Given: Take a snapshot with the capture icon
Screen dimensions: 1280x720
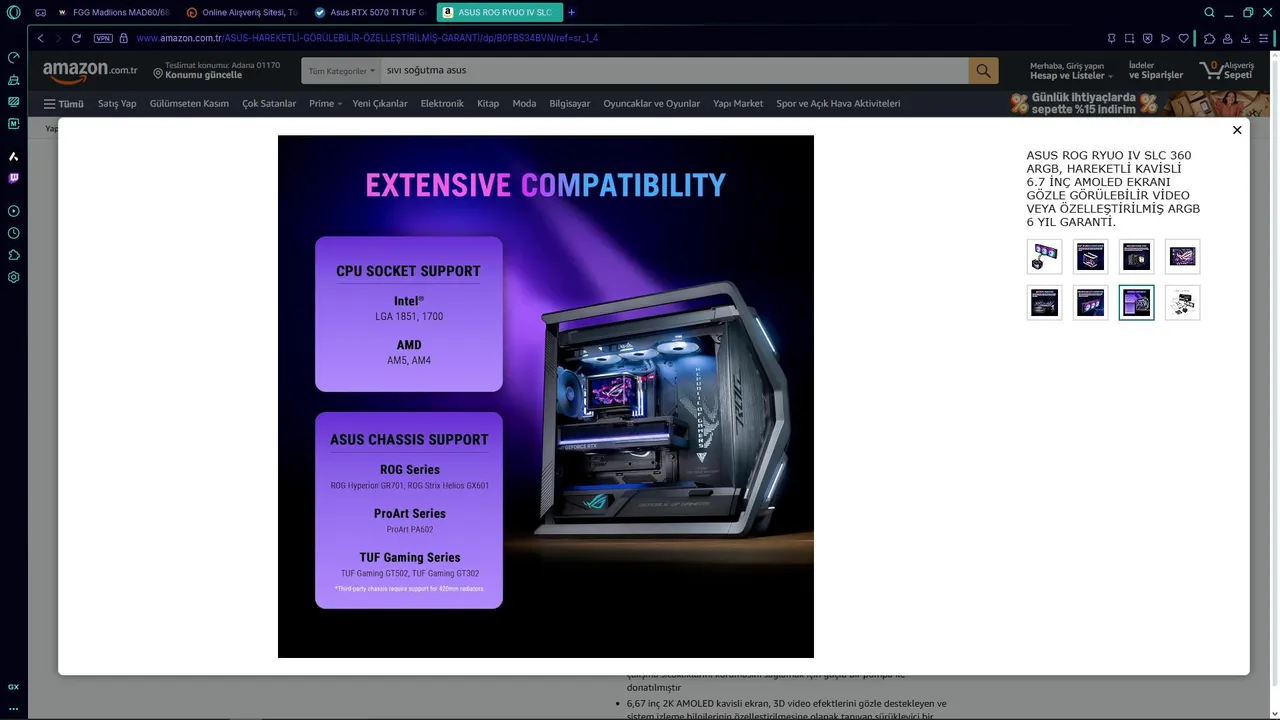Looking at the screenshot, I should coord(1129,38).
